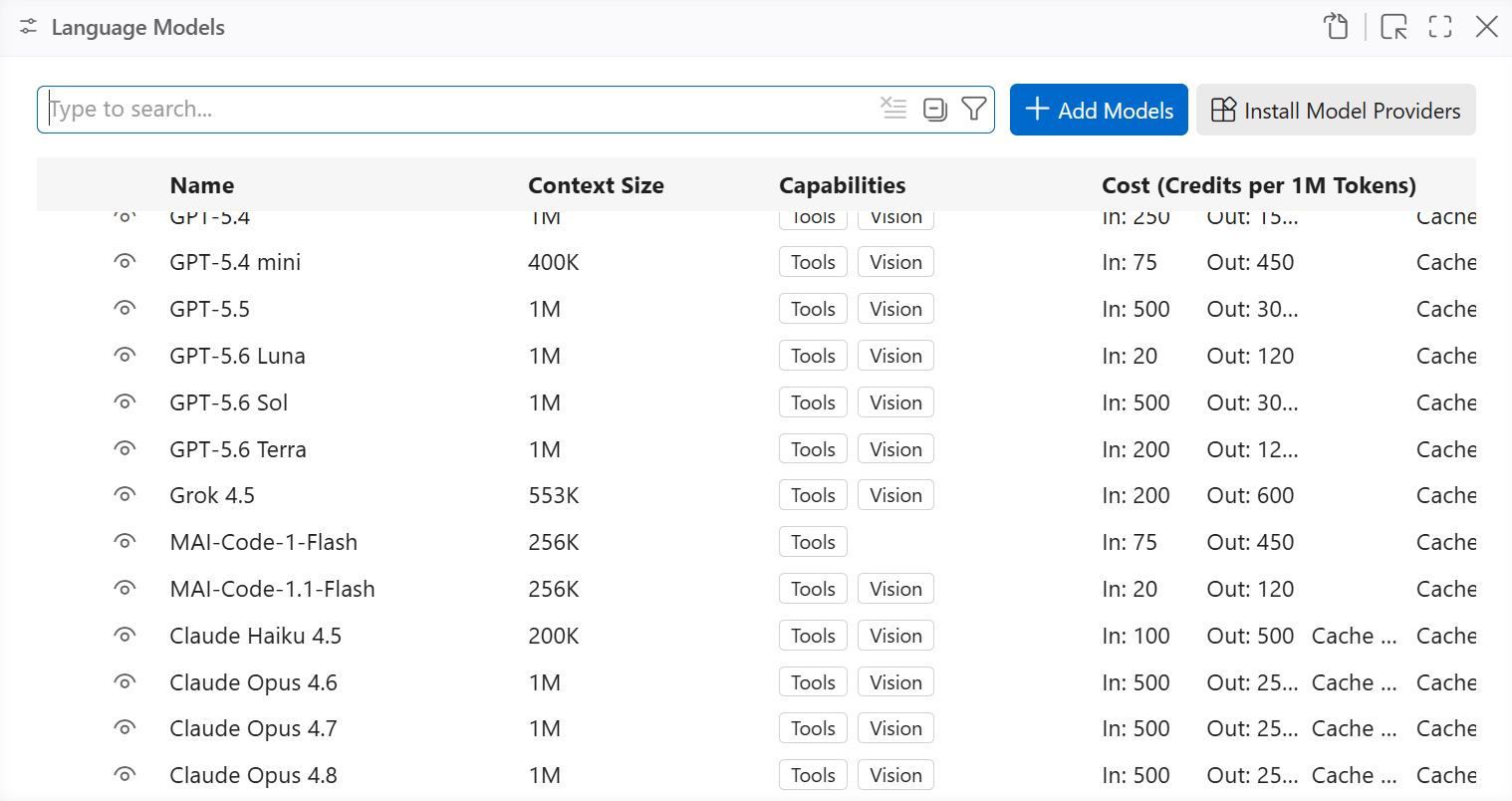Click the Vision badge for Grok 4.5
Viewport: 1512px width, 801px height.
(895, 495)
